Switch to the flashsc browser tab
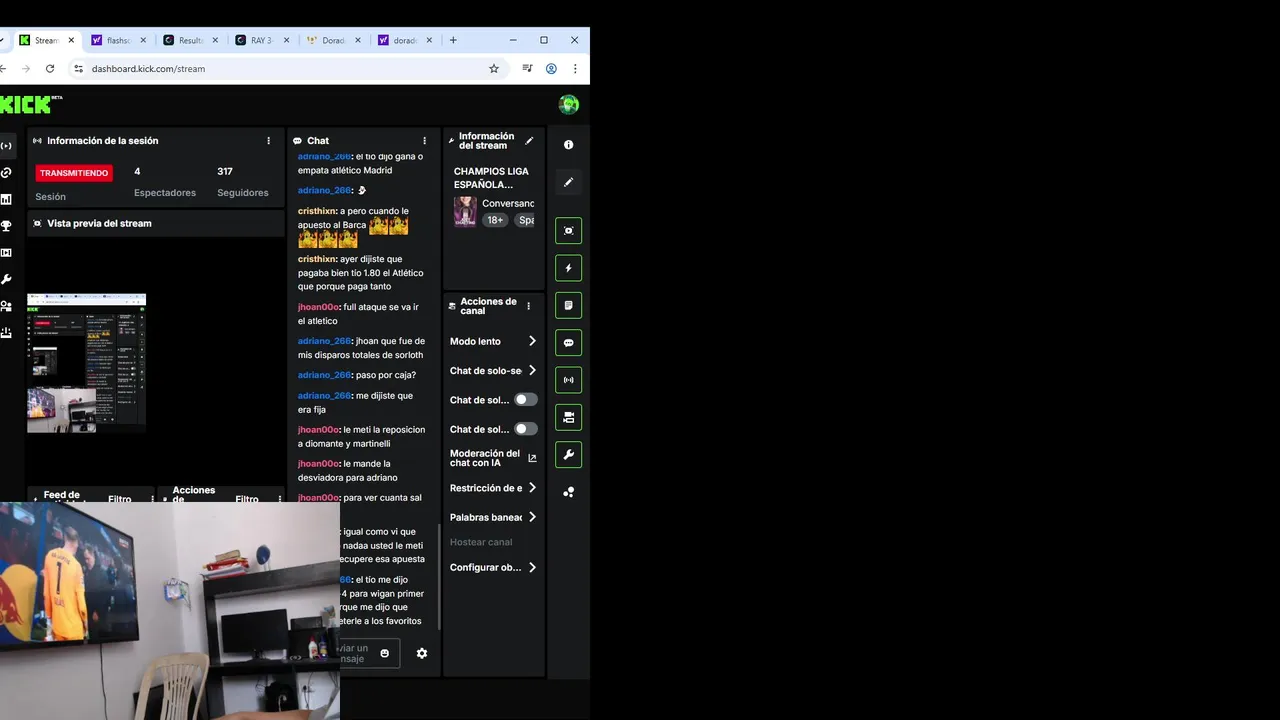1280x720 pixels. click(118, 40)
